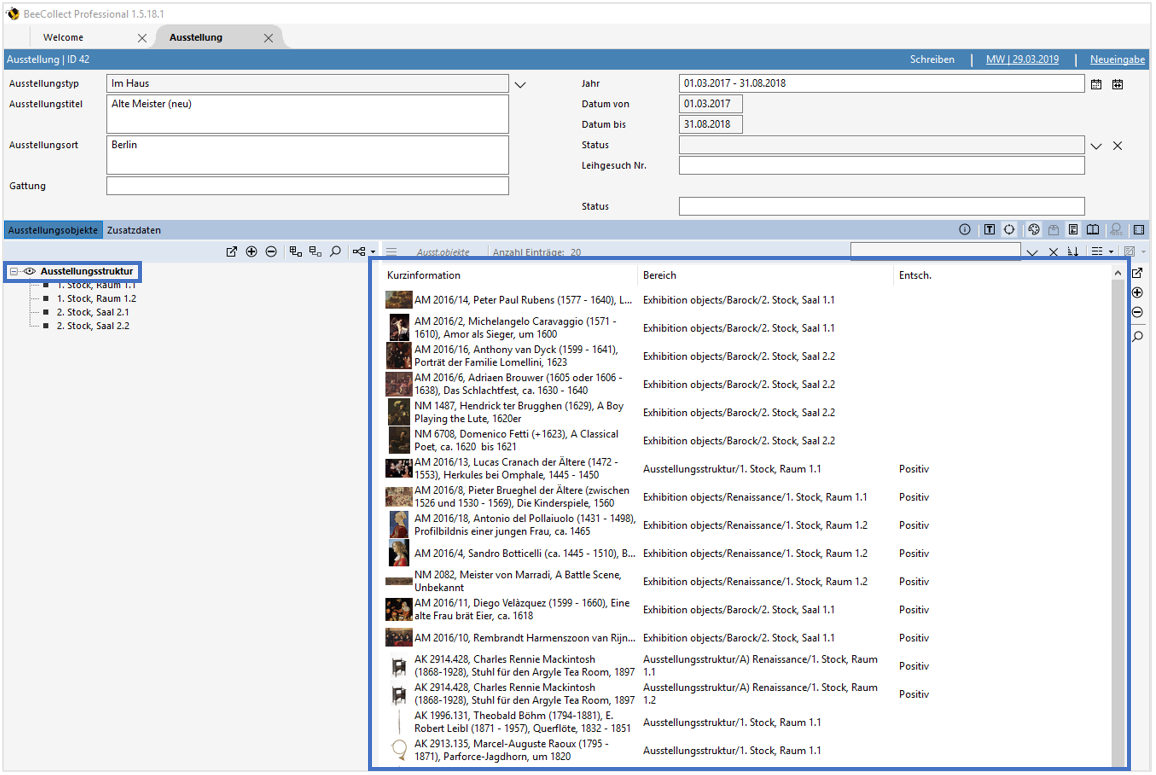This screenshot has width=1156, height=775.
Task: Click the Neueingabe link
Action: [1117, 60]
